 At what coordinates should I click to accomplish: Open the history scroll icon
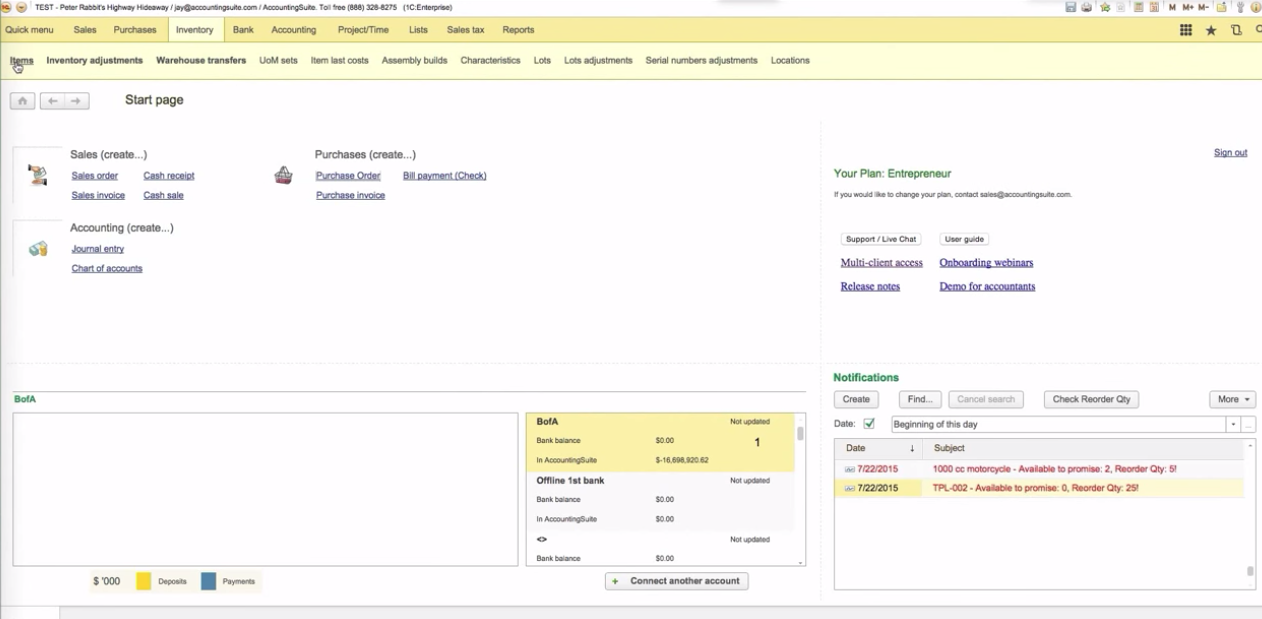(1236, 30)
